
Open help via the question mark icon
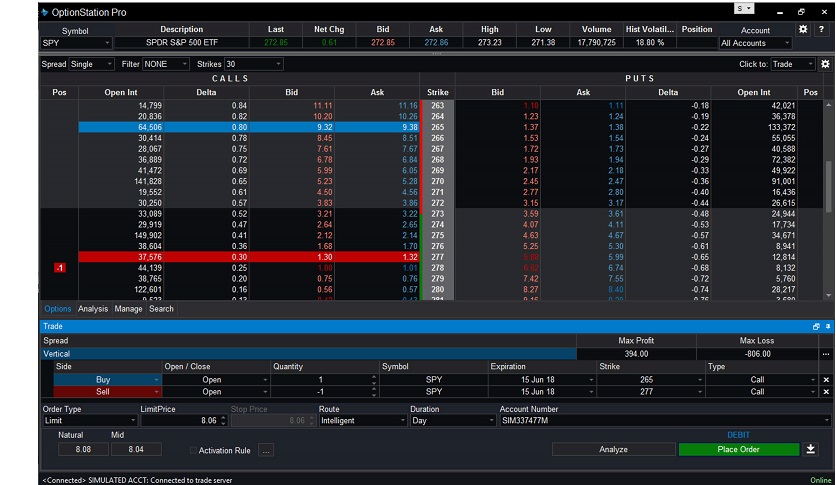tap(821, 29)
